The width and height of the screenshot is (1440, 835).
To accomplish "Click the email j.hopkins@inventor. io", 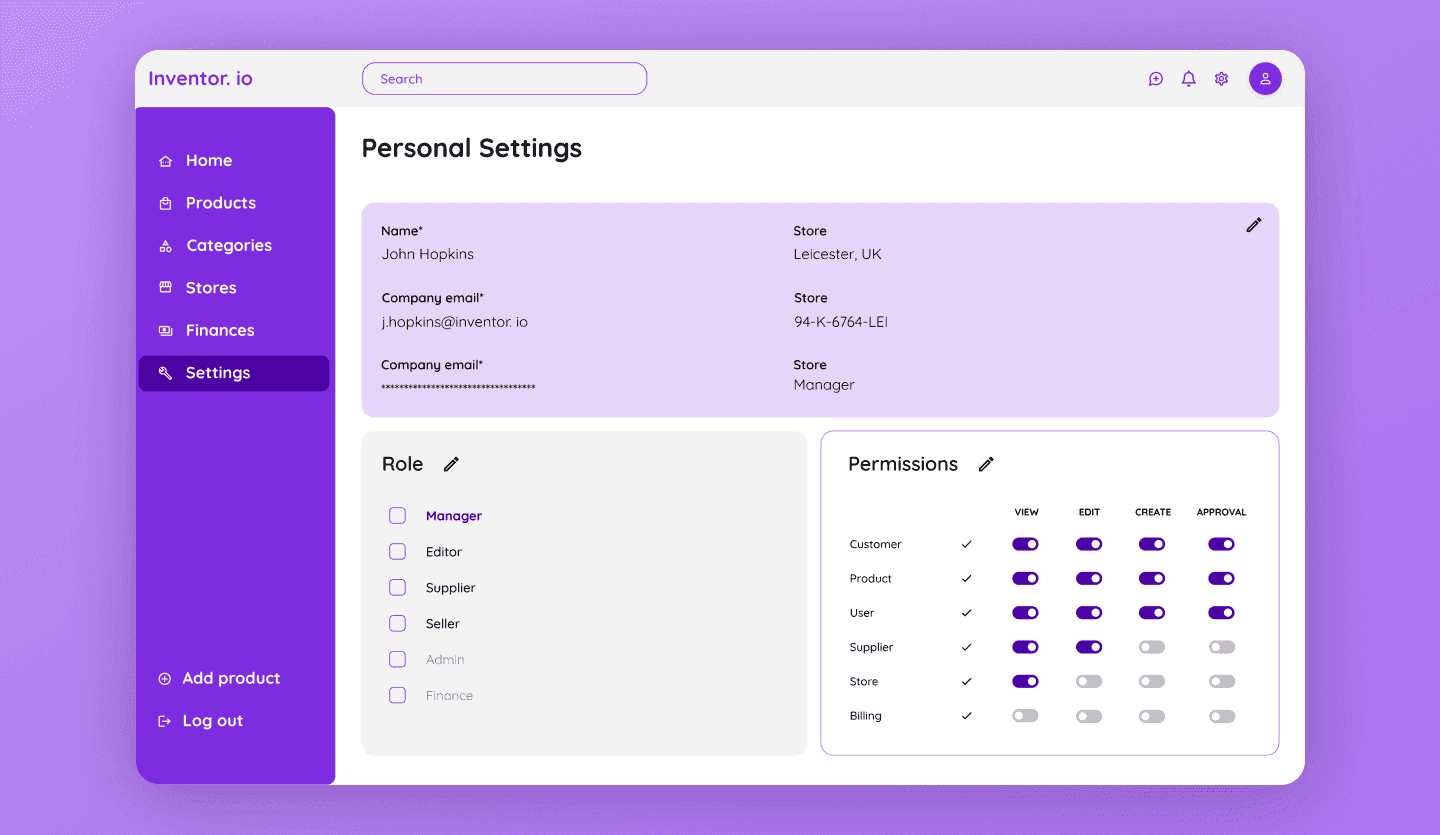I will pos(455,322).
